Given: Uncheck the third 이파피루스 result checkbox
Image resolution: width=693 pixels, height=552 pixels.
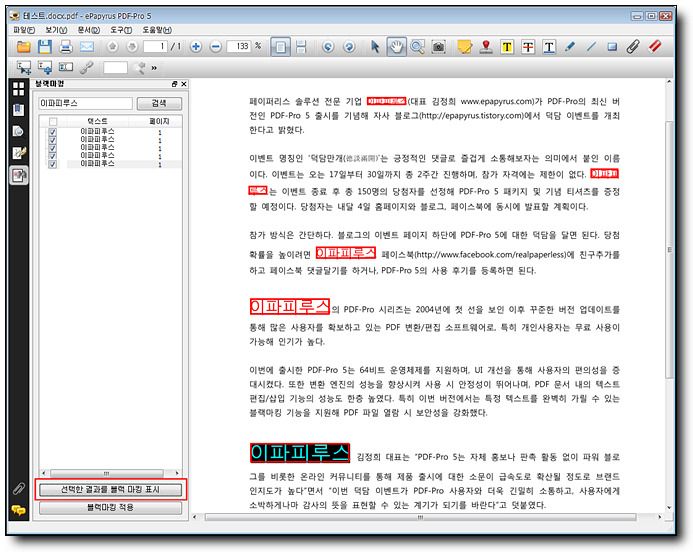Looking at the screenshot, I should coord(53,148).
